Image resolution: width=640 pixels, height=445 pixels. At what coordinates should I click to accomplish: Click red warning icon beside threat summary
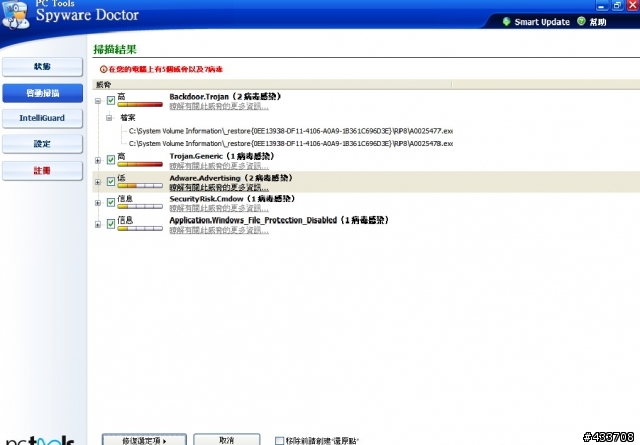(x=103, y=69)
